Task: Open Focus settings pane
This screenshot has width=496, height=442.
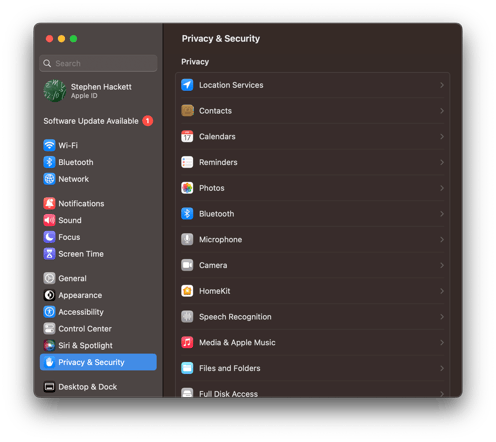Action: pyautogui.click(x=98, y=237)
